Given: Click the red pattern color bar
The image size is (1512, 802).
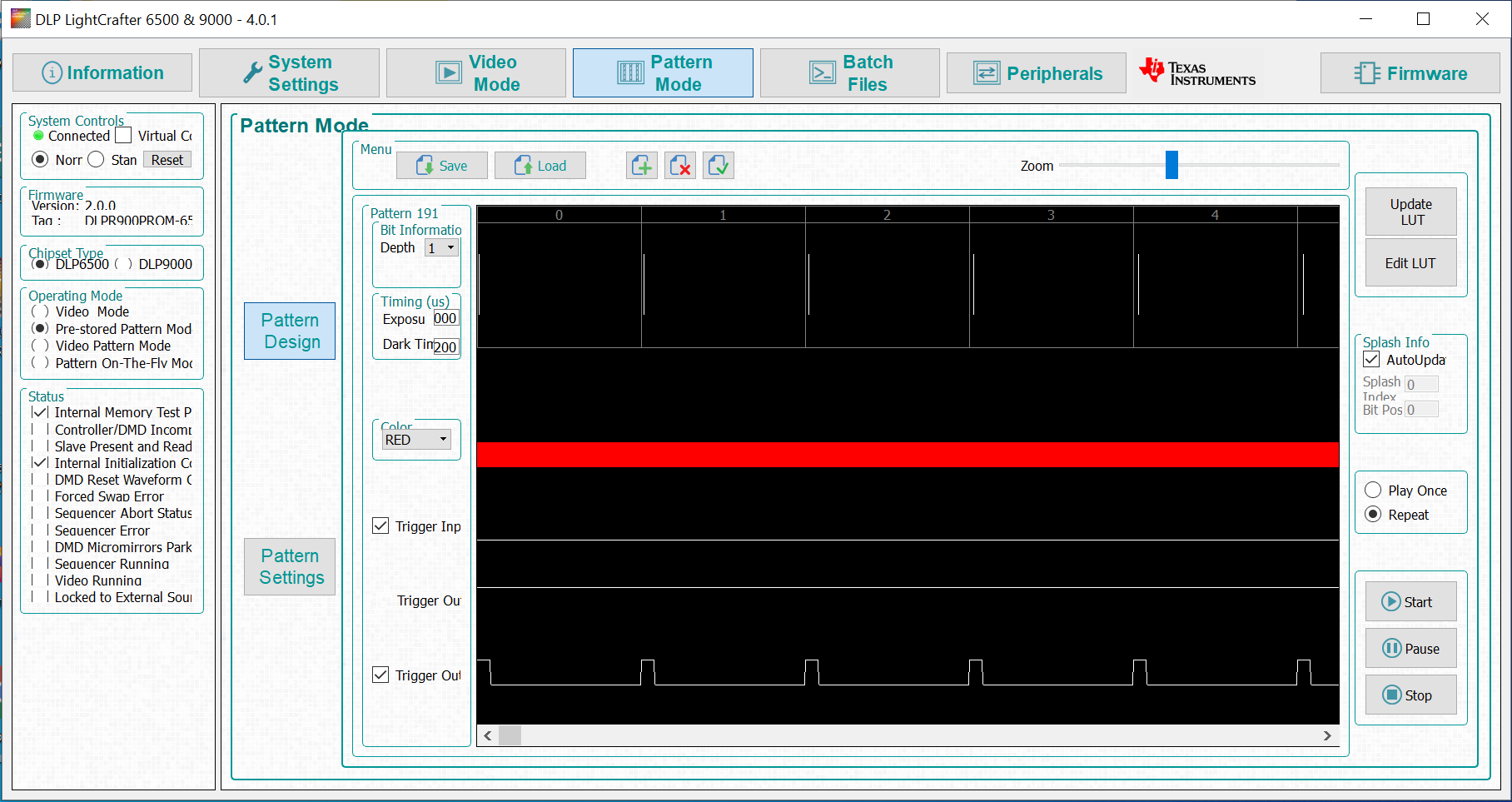Looking at the screenshot, I should (908, 455).
